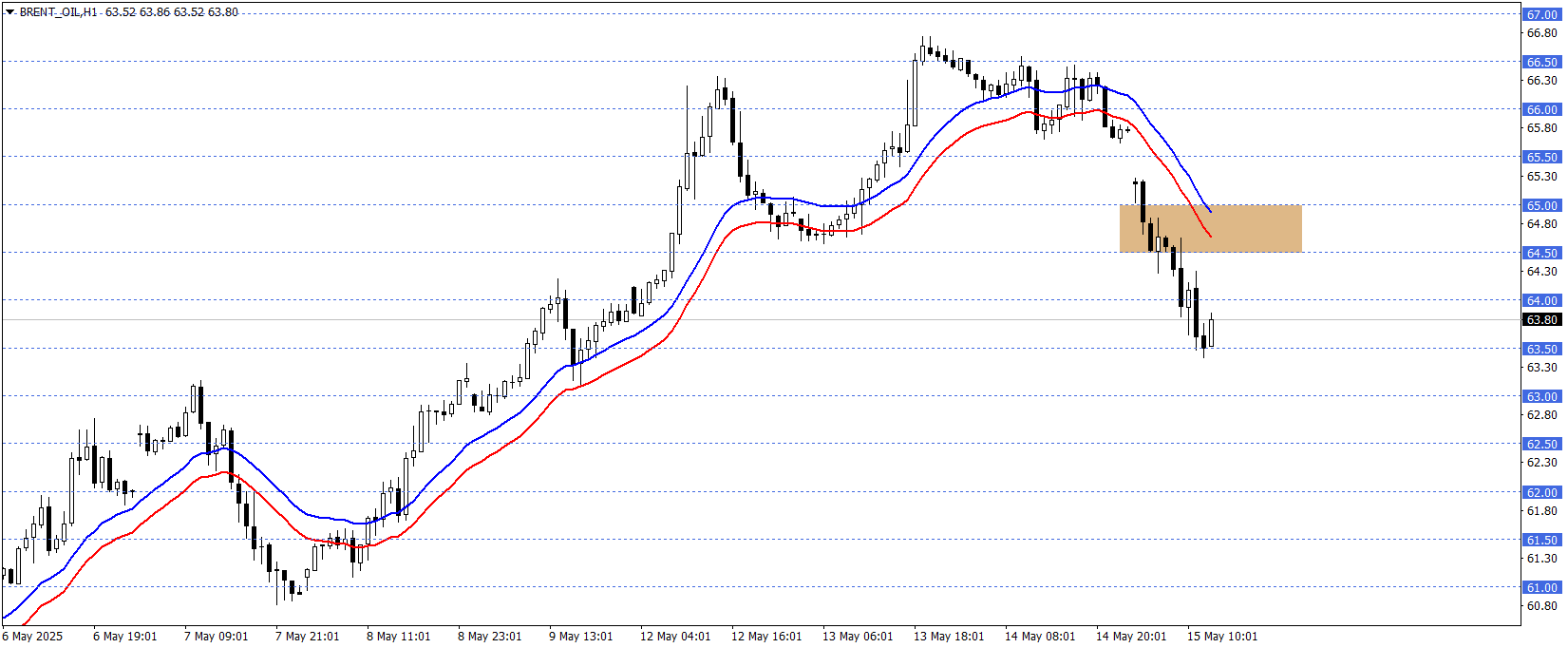This screenshot has width=1568, height=648.
Task: Click the 67.00 price level label
Action: point(1542,14)
